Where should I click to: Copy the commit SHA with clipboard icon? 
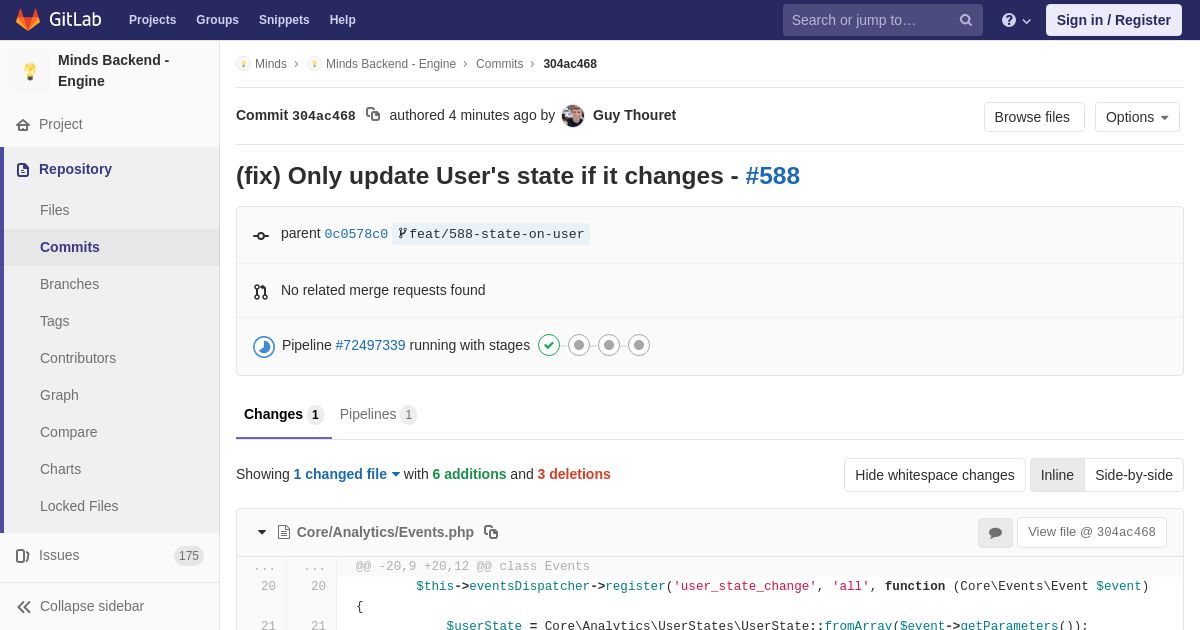pos(373,115)
